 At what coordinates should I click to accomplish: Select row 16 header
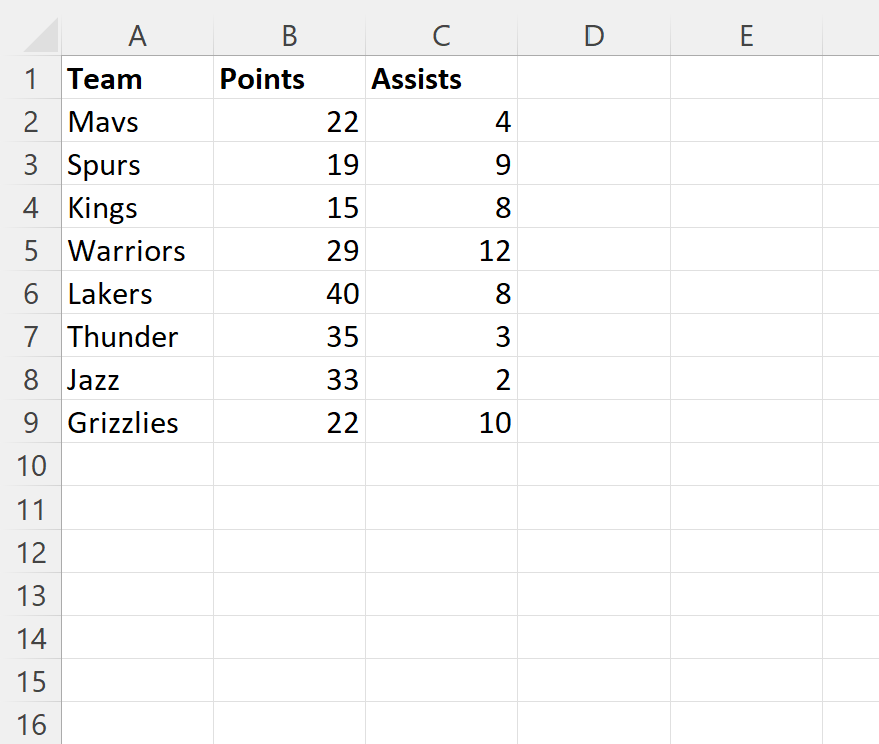click(31, 724)
